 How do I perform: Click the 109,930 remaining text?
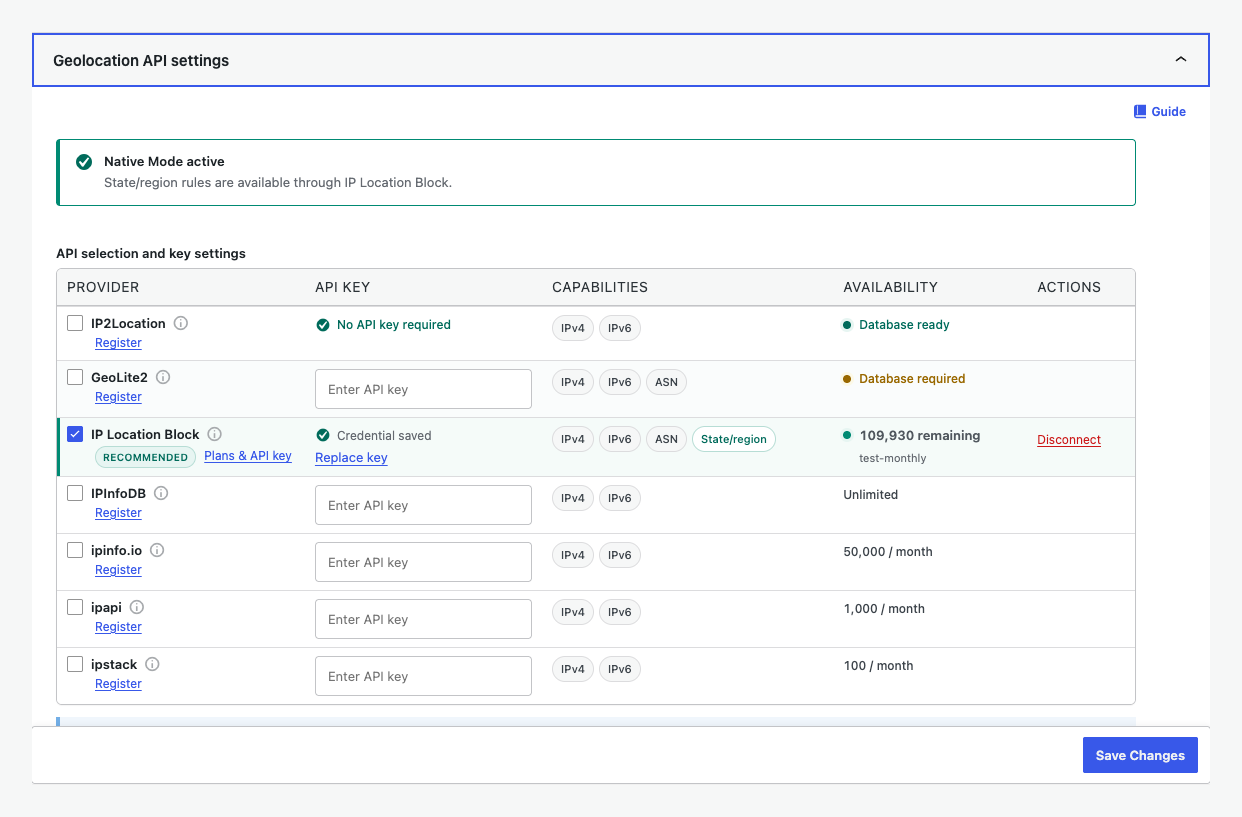coord(920,436)
